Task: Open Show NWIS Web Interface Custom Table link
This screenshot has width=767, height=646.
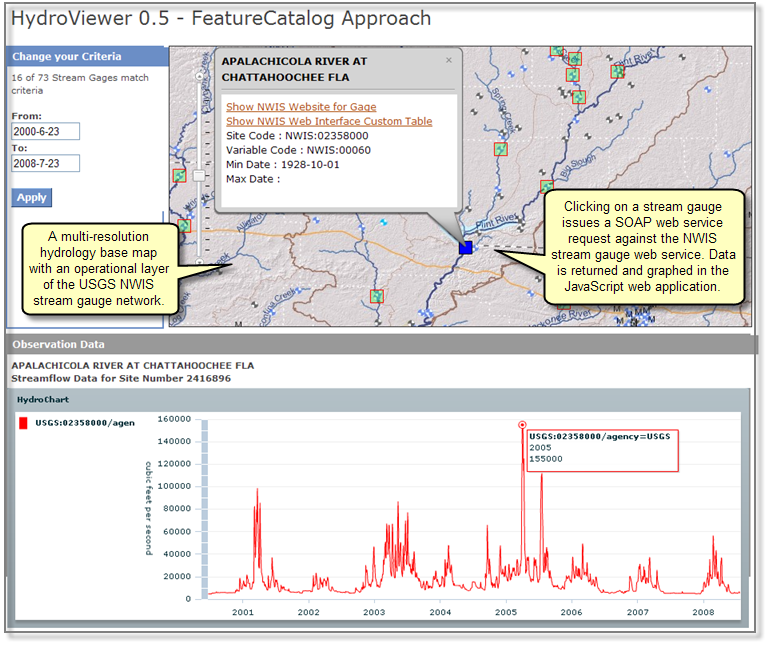Action: tap(329, 121)
